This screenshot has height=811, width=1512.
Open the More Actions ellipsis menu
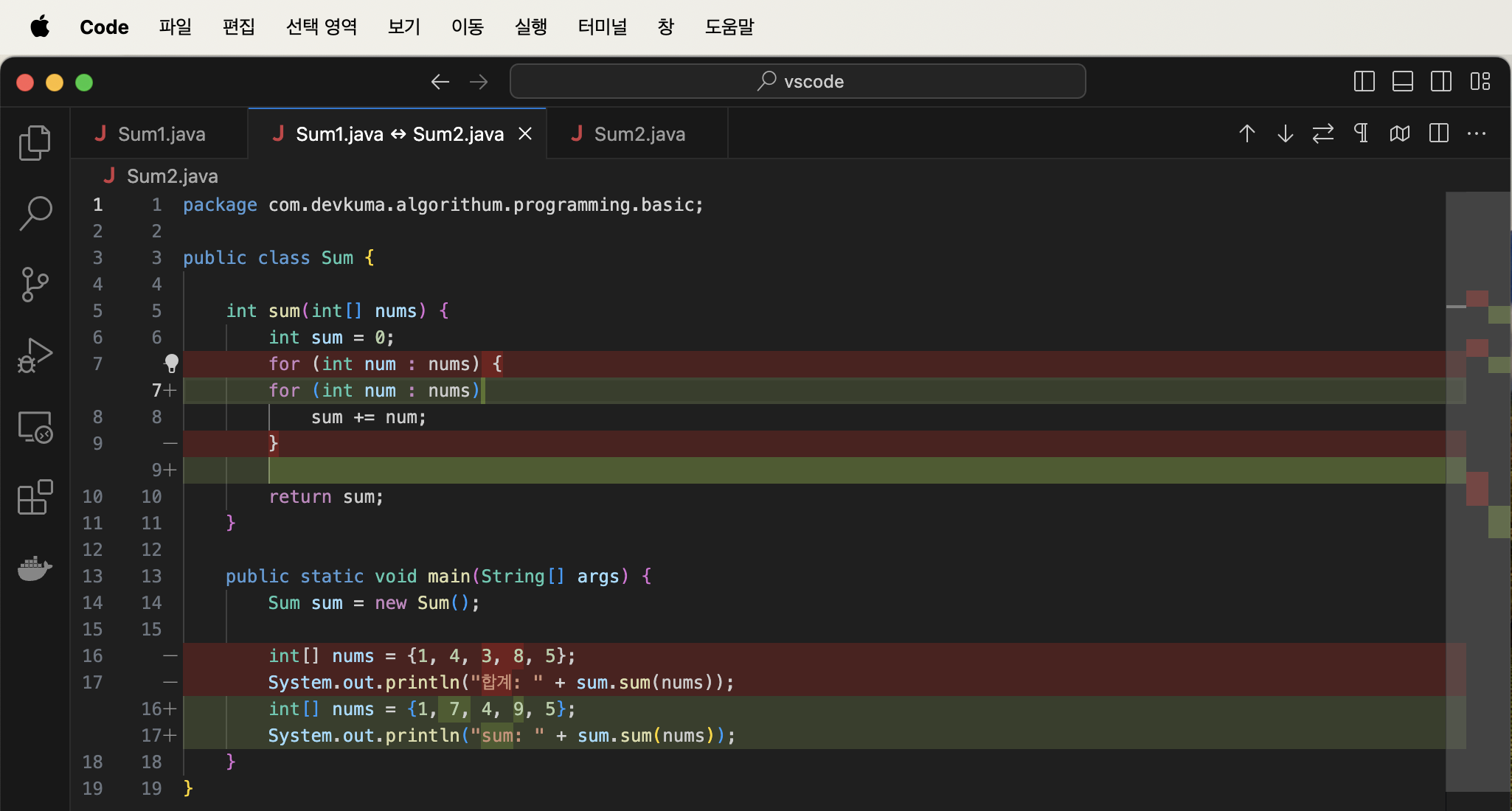1477,133
